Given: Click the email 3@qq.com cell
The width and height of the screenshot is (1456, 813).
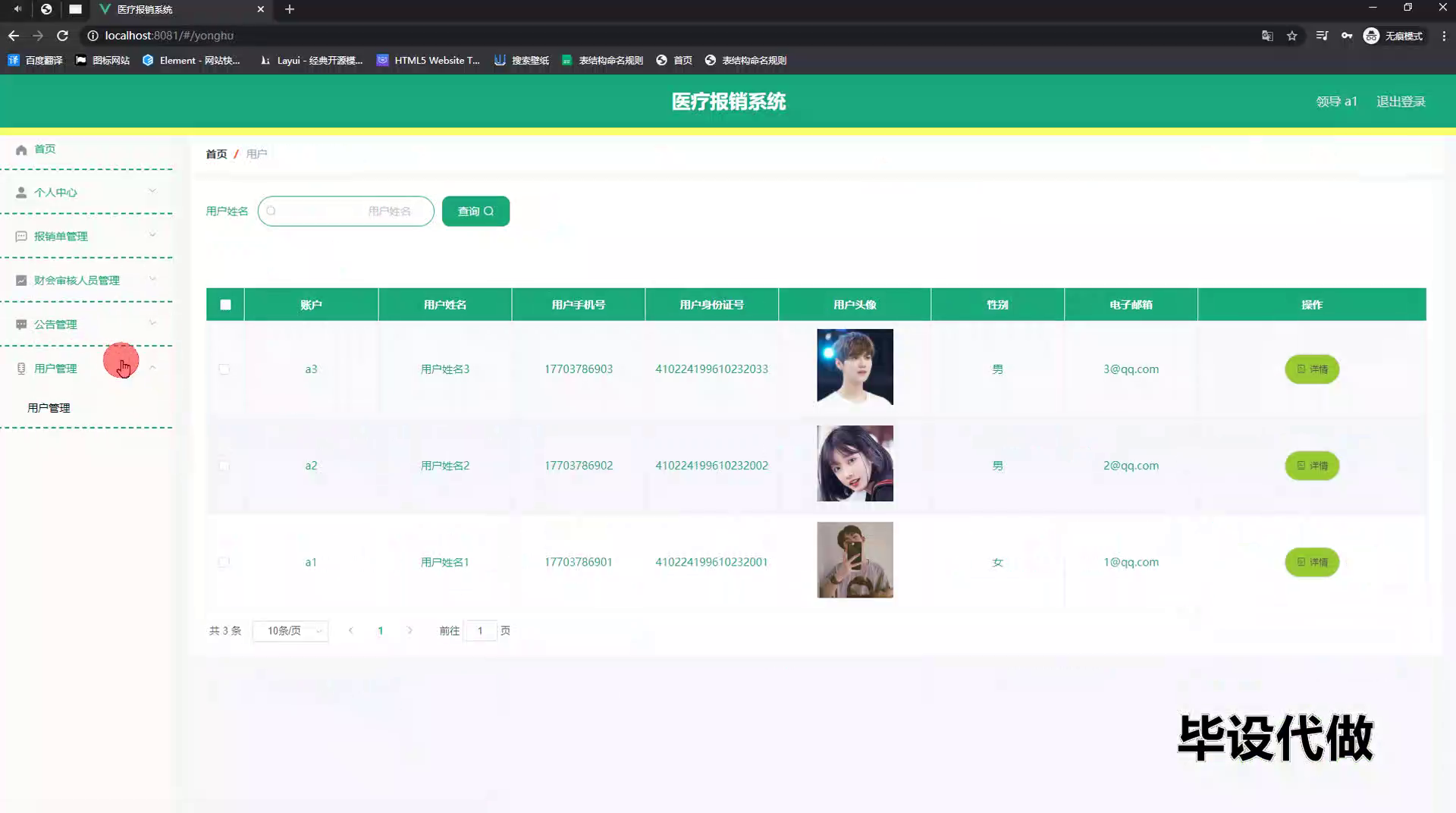Looking at the screenshot, I should tap(1131, 369).
